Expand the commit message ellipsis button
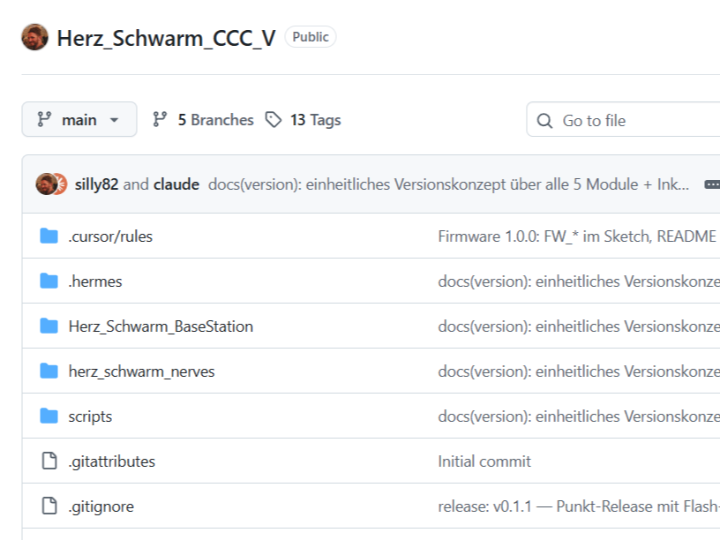 (712, 185)
